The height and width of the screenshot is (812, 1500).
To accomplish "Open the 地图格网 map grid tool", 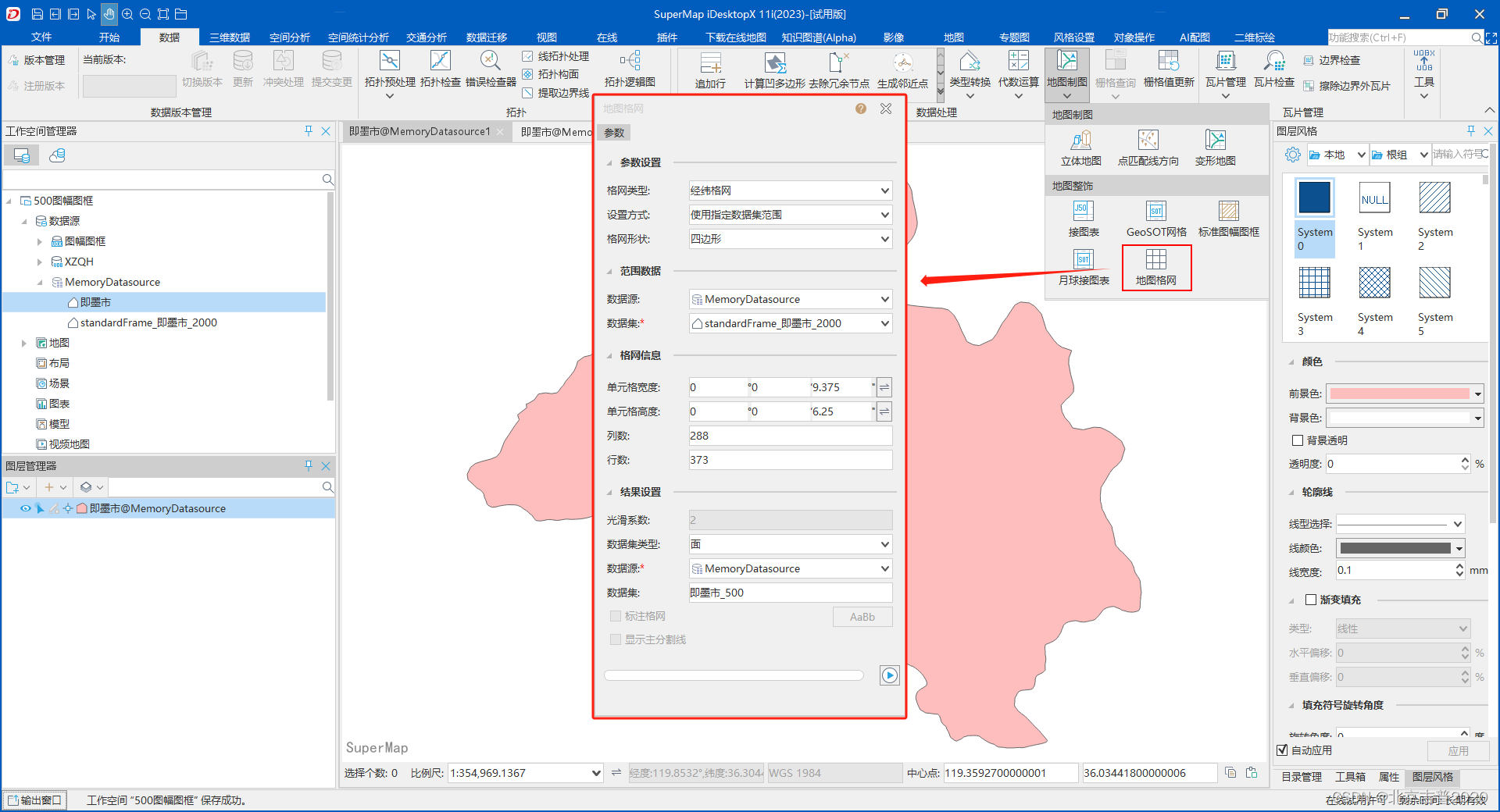I will tap(1156, 267).
